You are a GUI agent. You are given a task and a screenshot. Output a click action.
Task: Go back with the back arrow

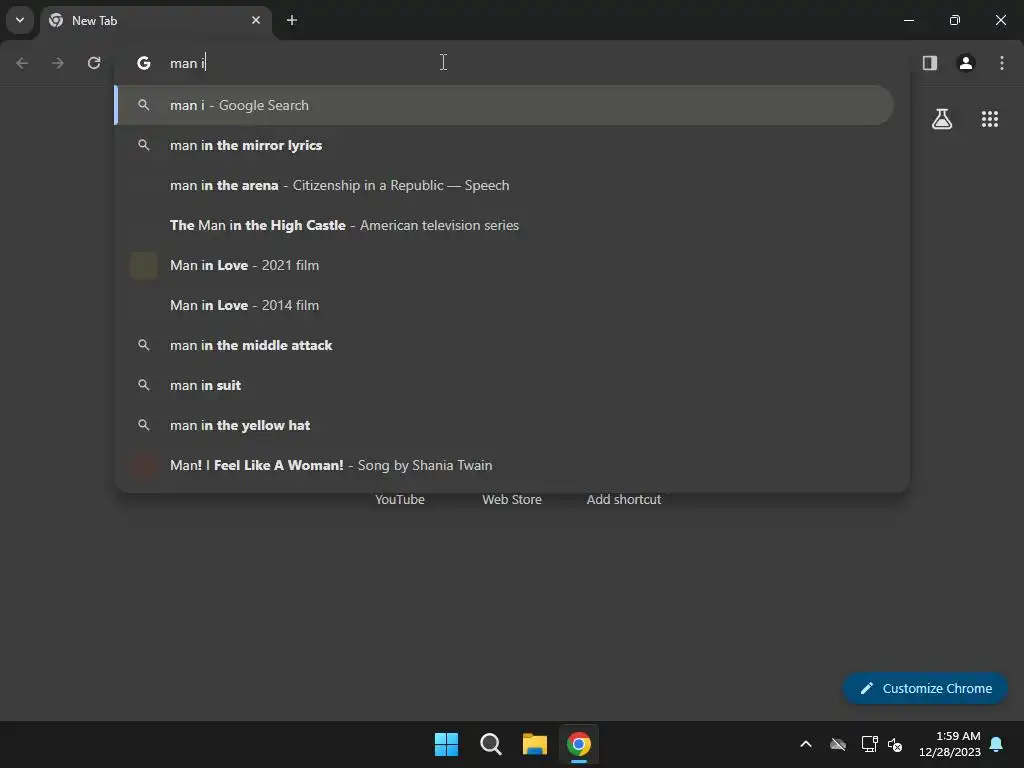(22, 63)
